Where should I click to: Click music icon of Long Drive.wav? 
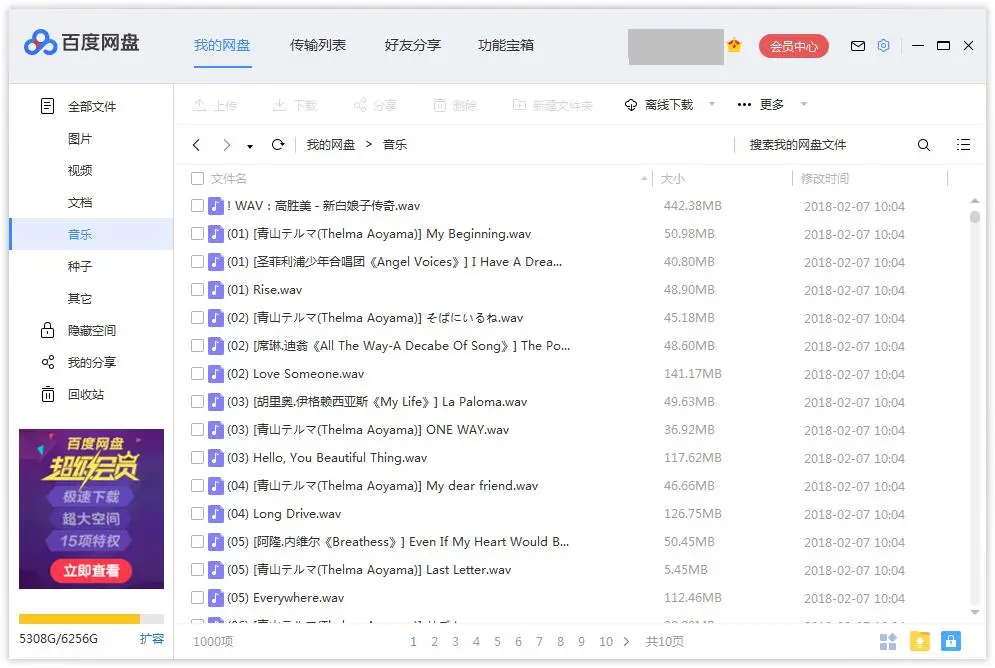(x=216, y=514)
